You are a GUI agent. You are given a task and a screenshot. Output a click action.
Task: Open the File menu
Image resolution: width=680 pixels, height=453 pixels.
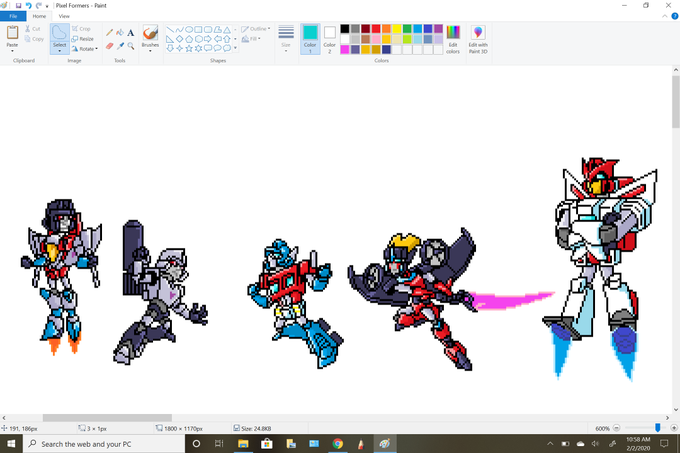pyautogui.click(x=13, y=16)
